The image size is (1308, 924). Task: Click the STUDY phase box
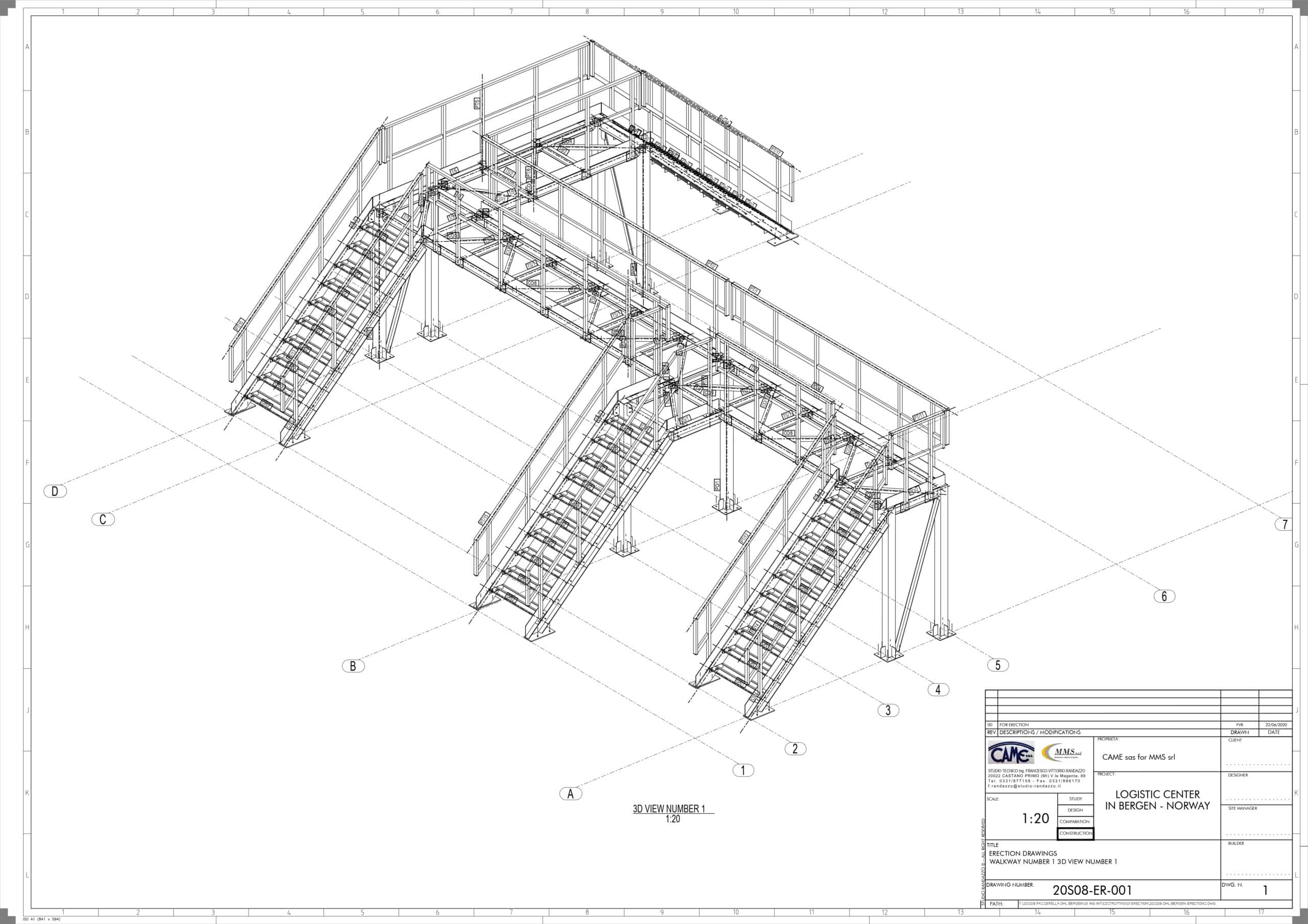(x=1076, y=799)
